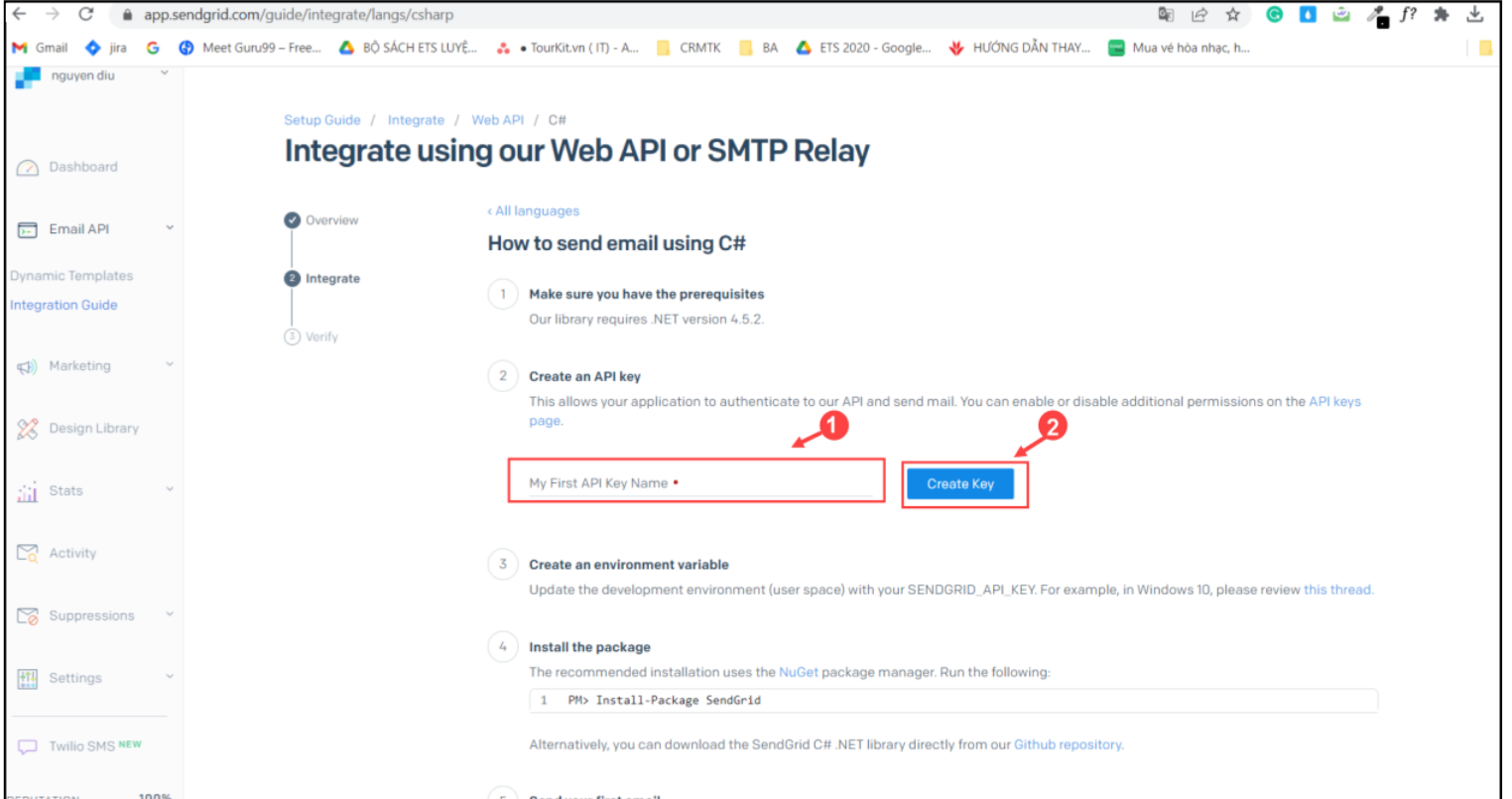Select the Overview step
1512x799 pixels.
(321, 220)
